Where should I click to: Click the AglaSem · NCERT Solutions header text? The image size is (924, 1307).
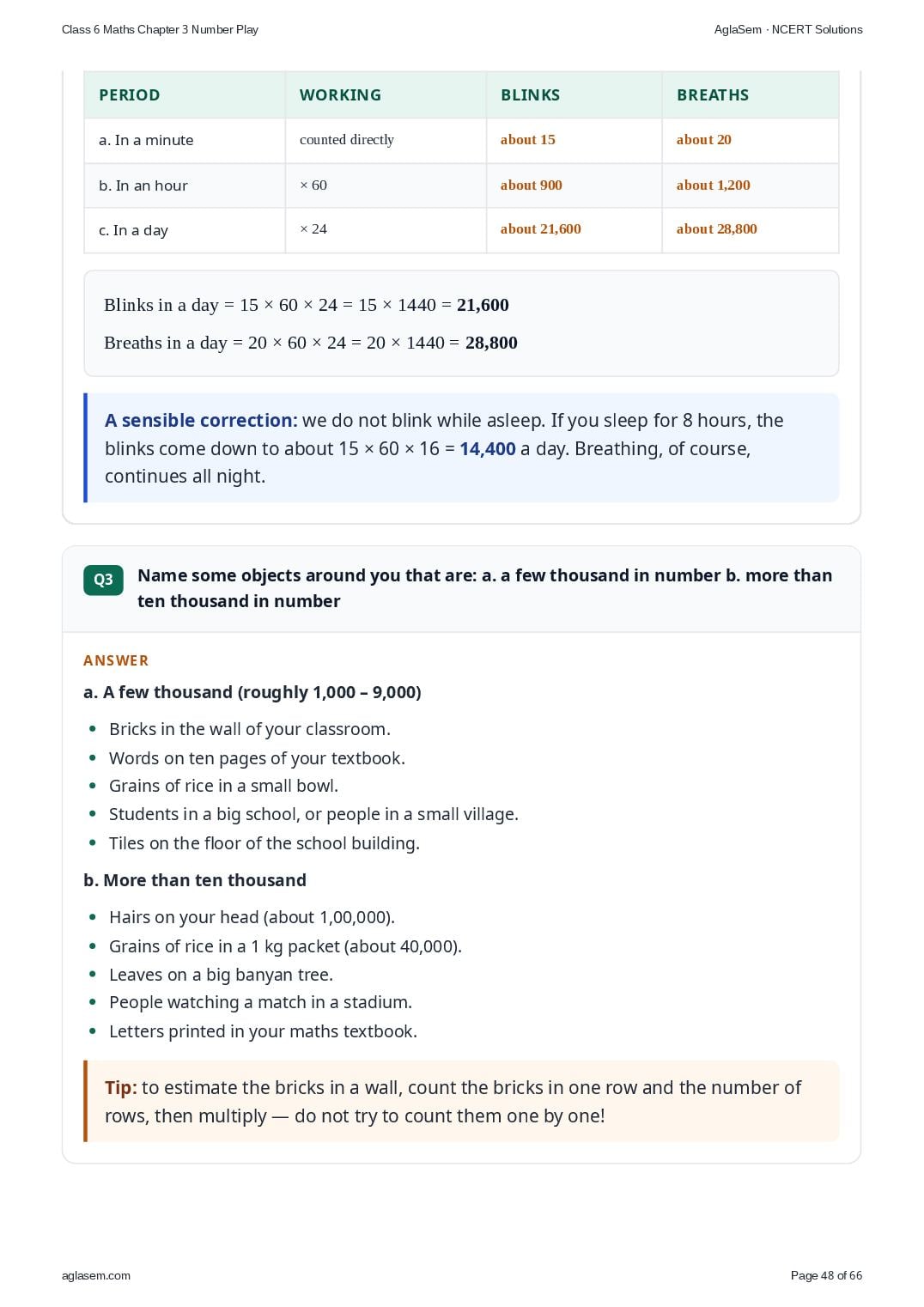coord(788,29)
